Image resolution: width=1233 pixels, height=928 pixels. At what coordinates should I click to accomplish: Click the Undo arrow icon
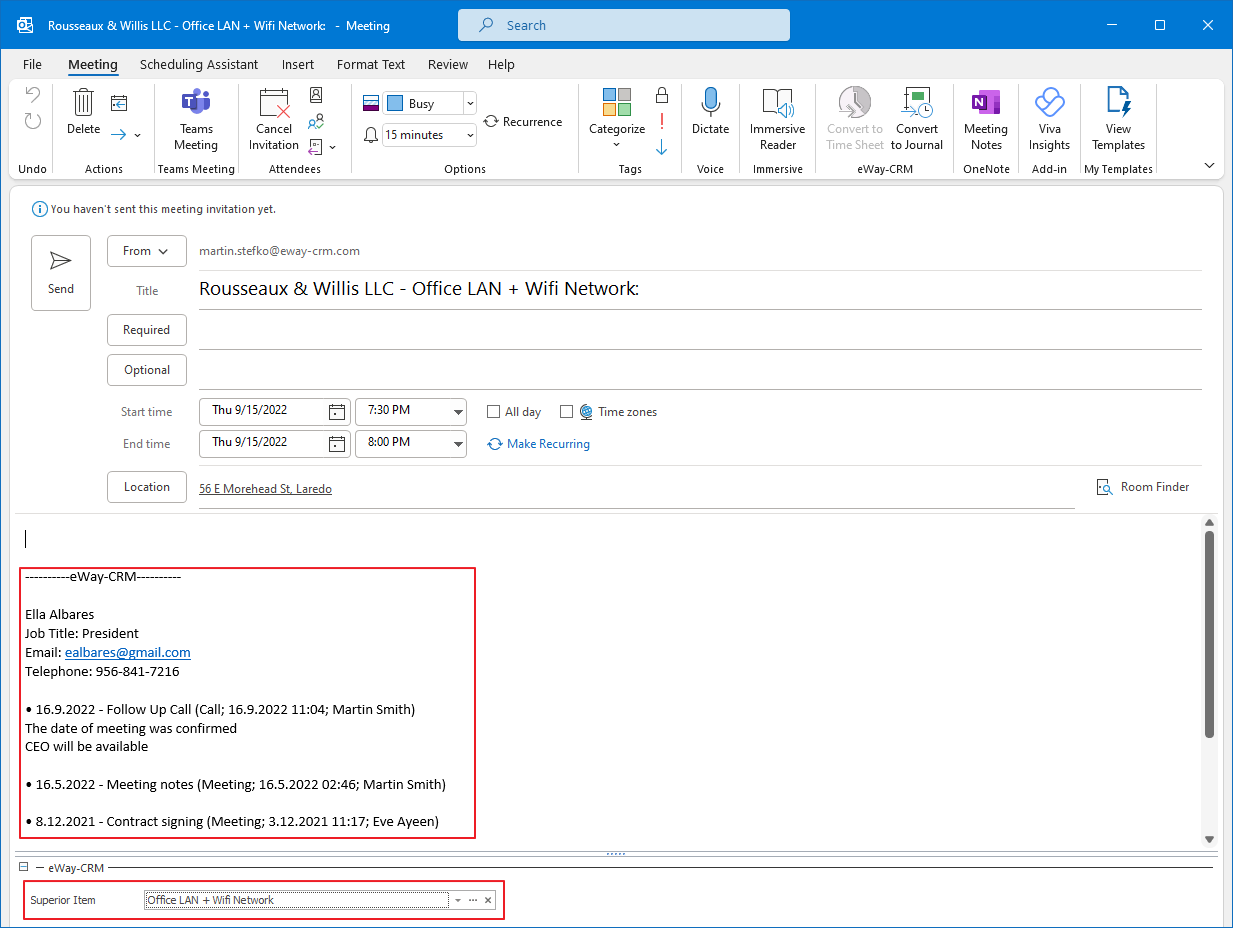pos(33,96)
